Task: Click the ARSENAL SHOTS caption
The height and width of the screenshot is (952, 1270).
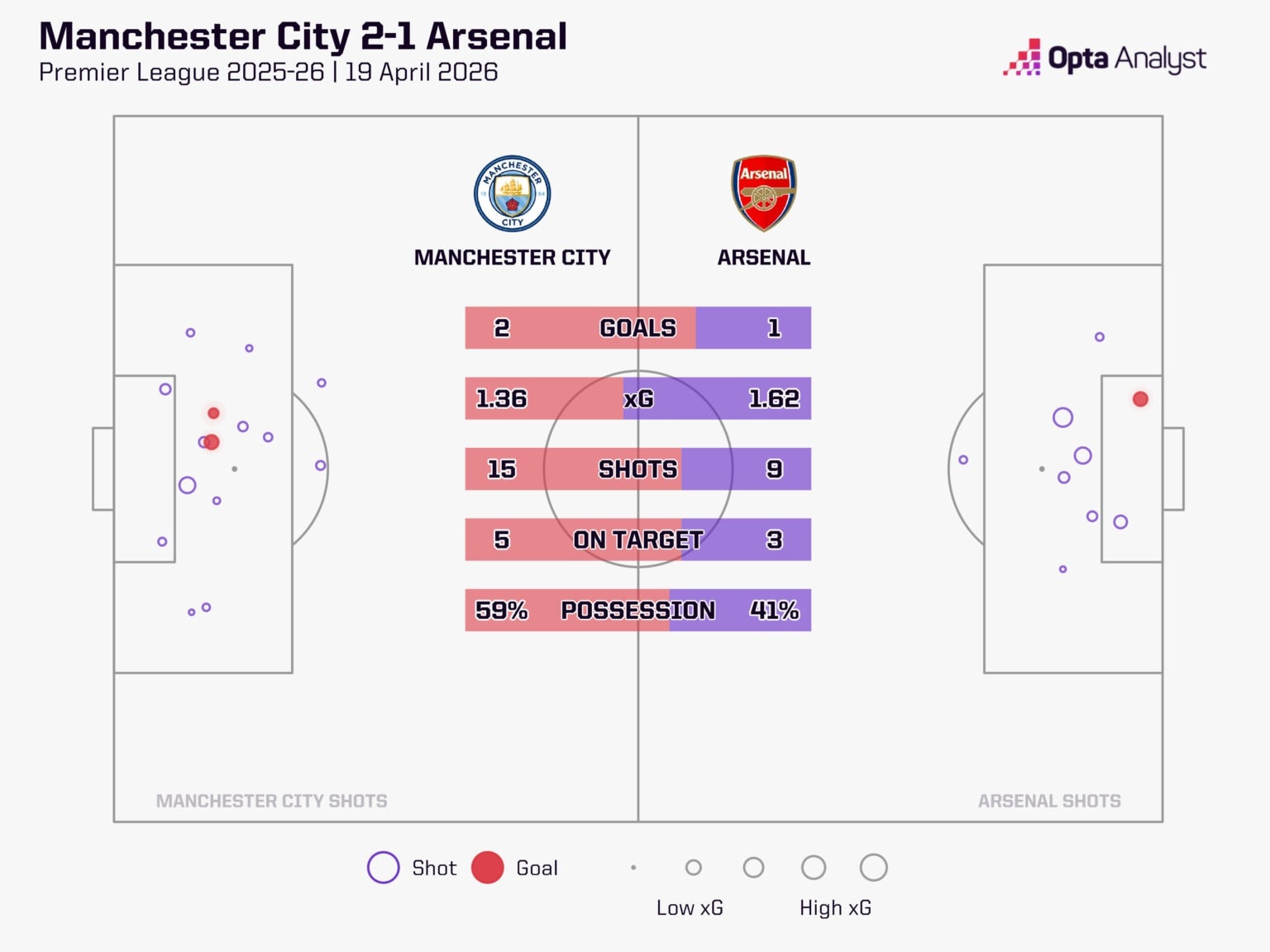Action: tap(1049, 801)
